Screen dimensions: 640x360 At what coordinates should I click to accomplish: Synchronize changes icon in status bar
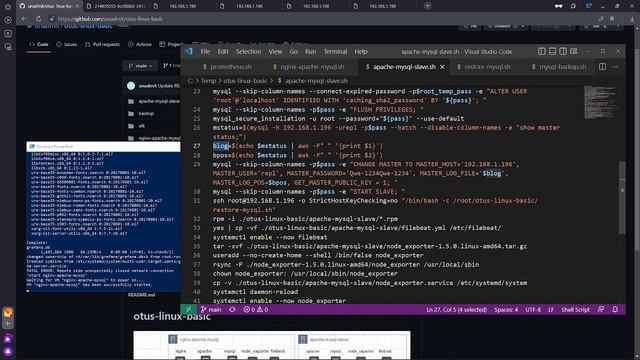click(x=232, y=309)
